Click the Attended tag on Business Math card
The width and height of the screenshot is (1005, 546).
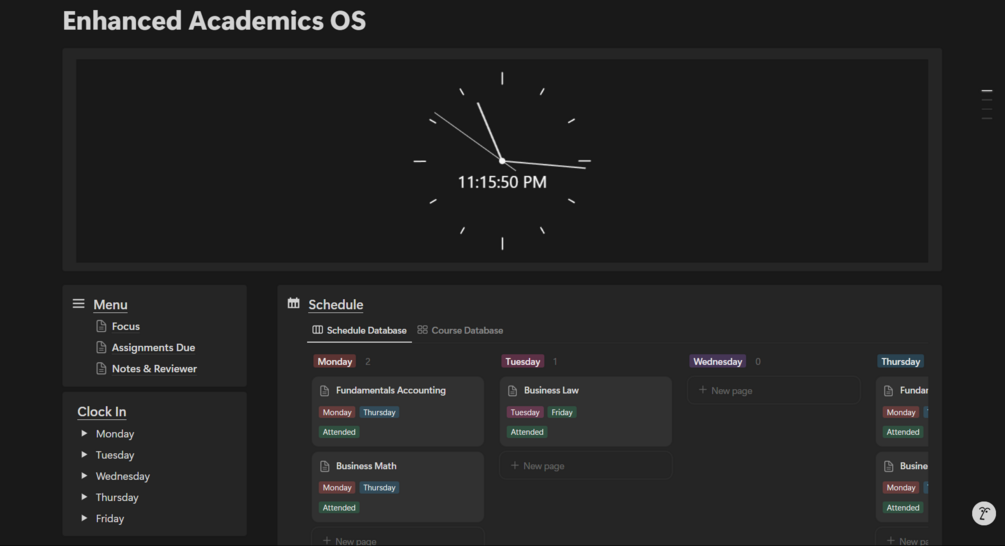339,508
